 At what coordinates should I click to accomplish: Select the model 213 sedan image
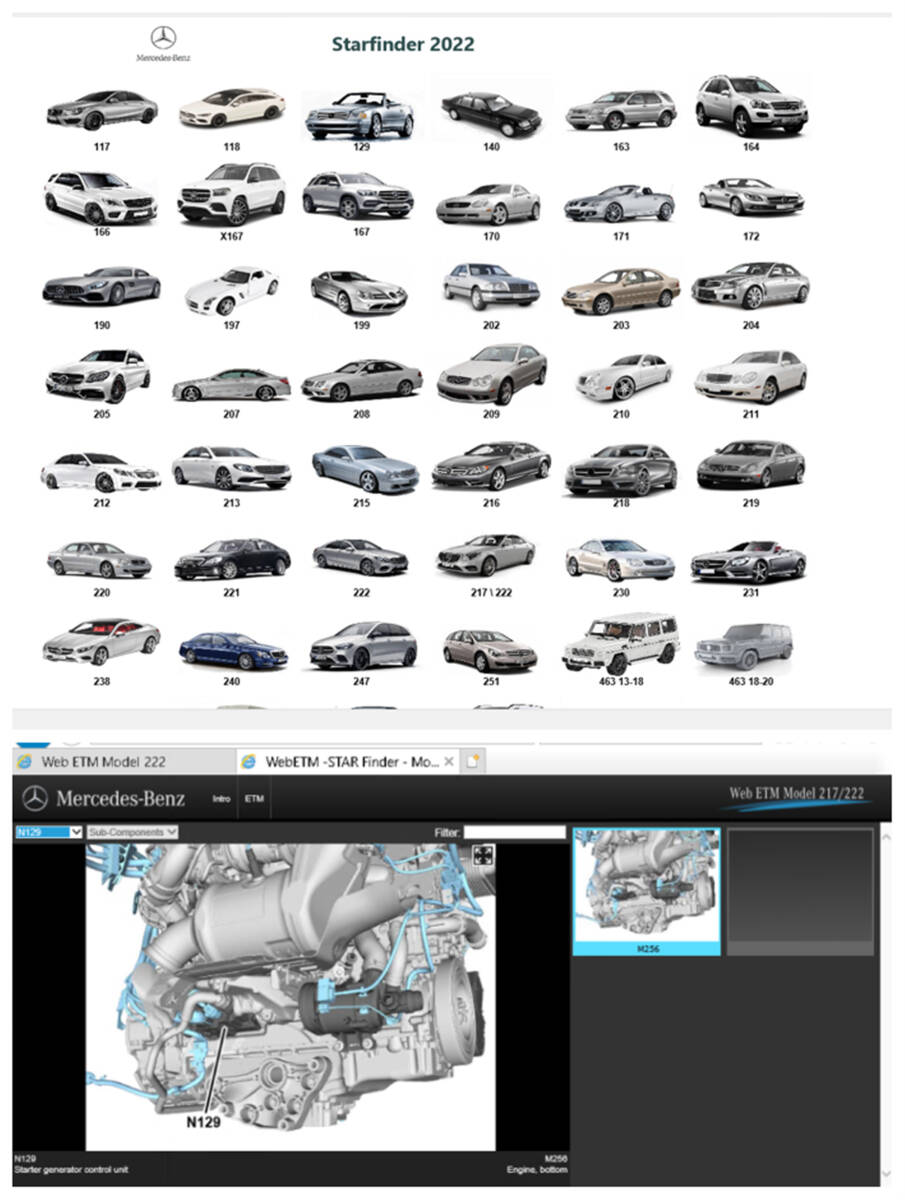[232, 468]
